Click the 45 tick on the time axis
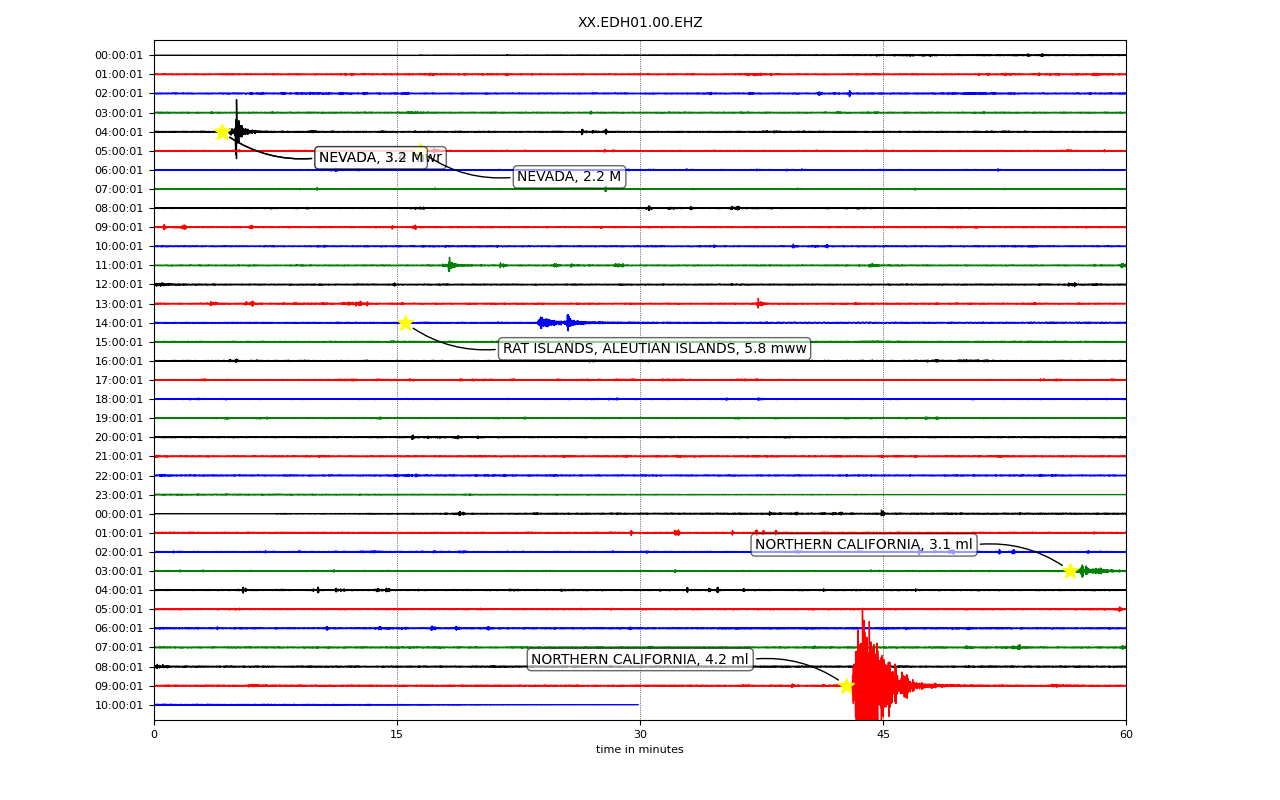The width and height of the screenshot is (1280, 800). click(883, 735)
